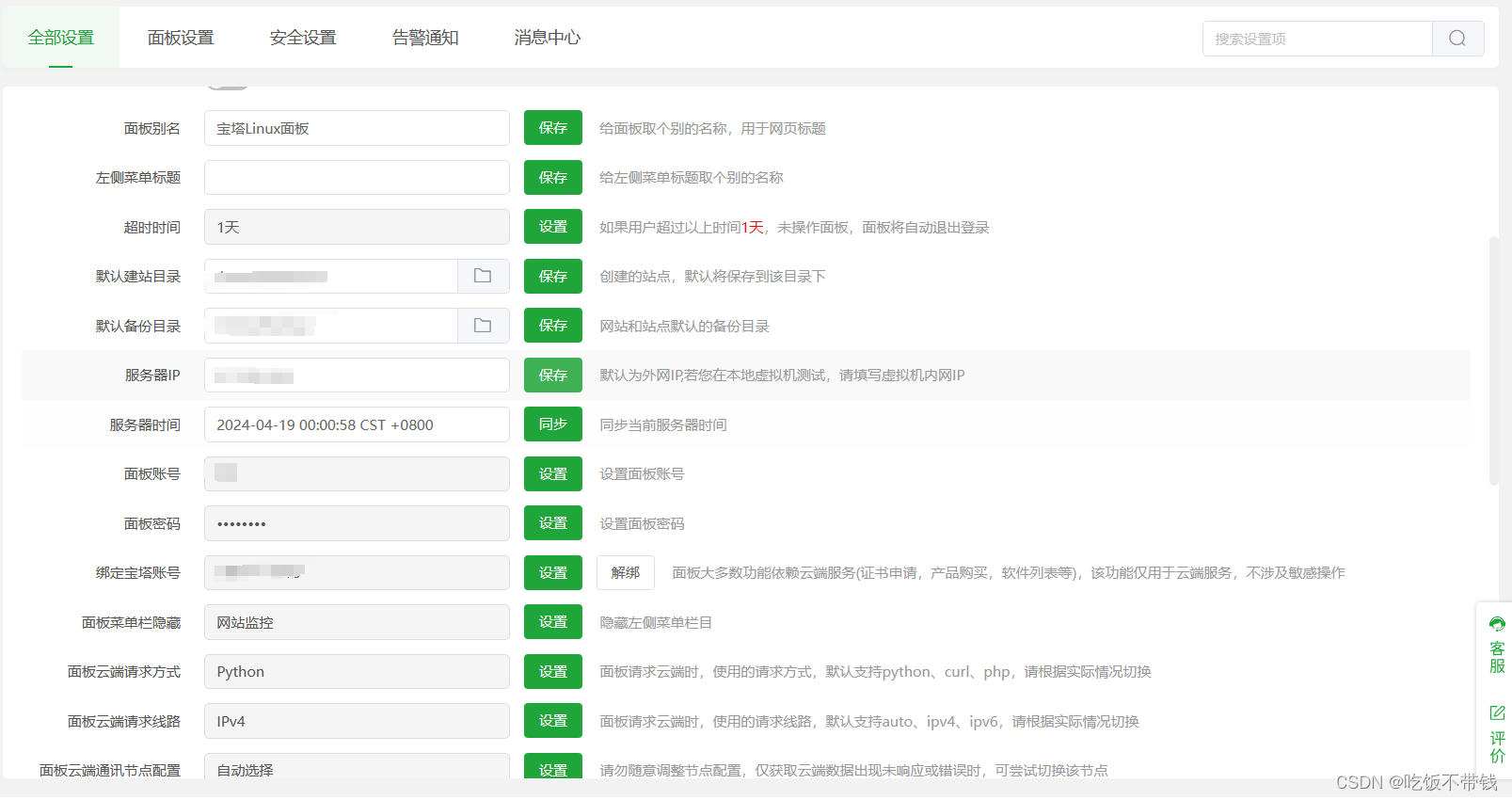Screen dimensions: 1512x800
Task: Open the 告警通知 tab
Action: point(425,38)
